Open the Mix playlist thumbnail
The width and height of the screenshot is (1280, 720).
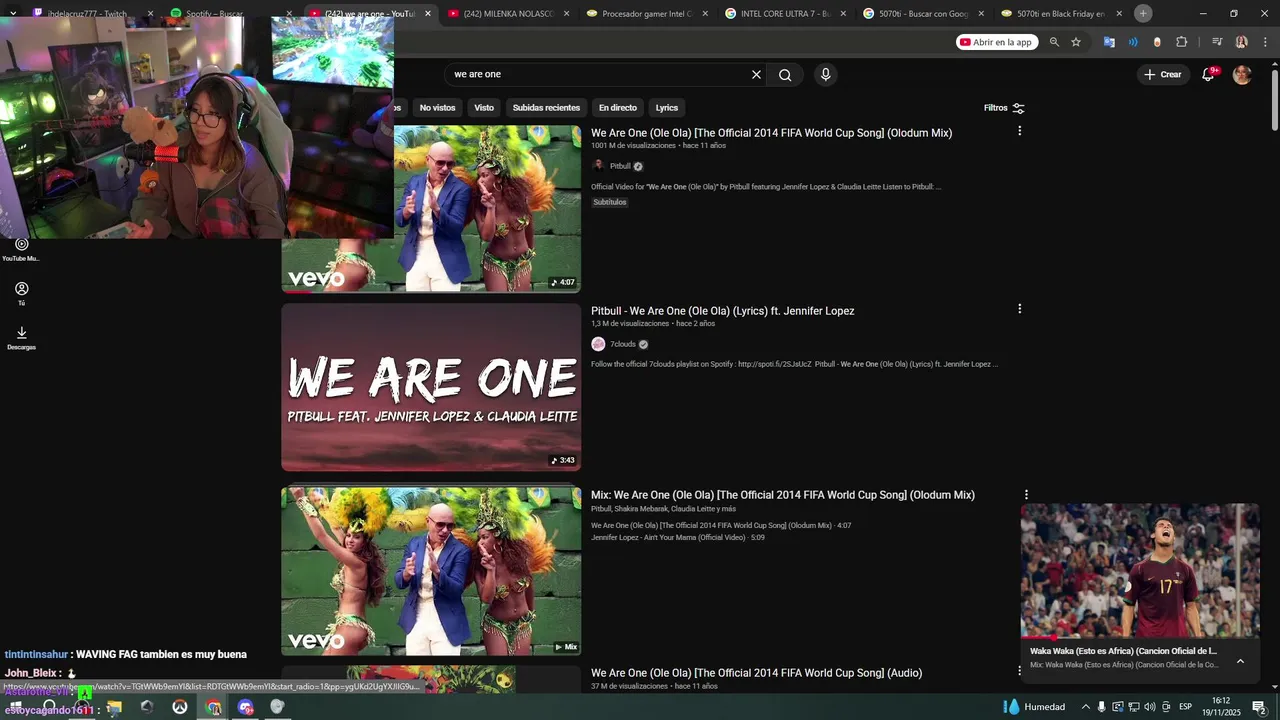431,571
